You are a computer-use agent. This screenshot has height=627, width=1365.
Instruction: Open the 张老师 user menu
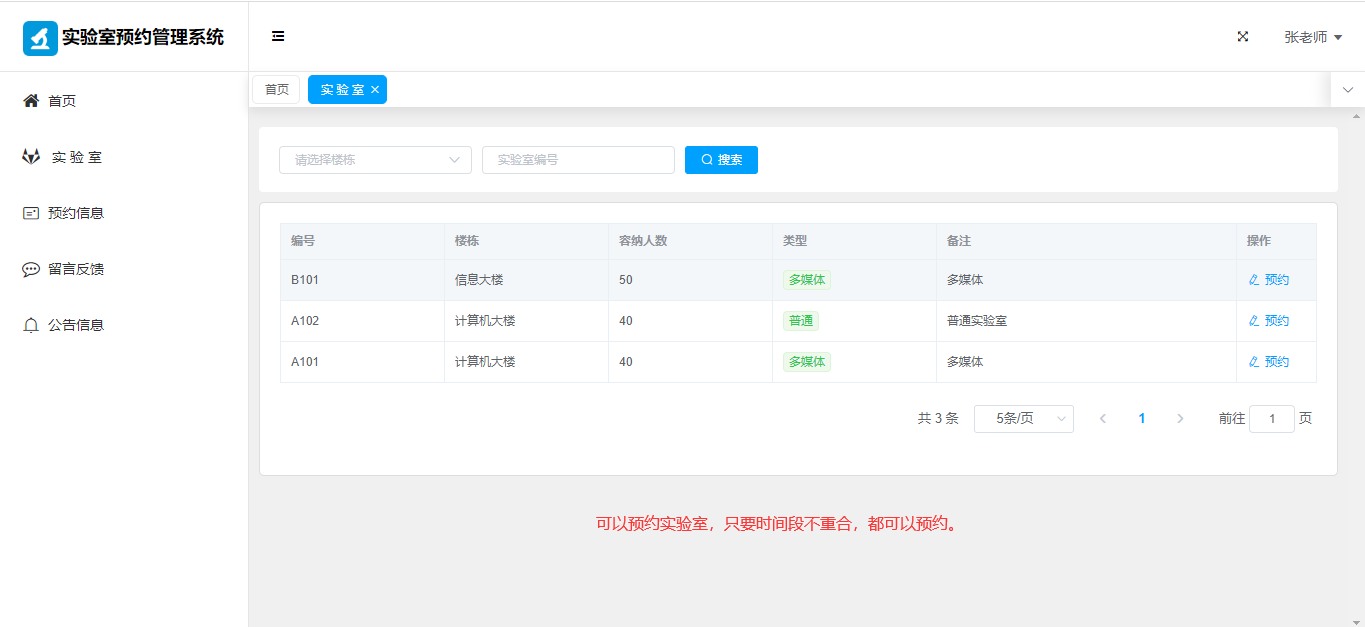click(x=1312, y=37)
